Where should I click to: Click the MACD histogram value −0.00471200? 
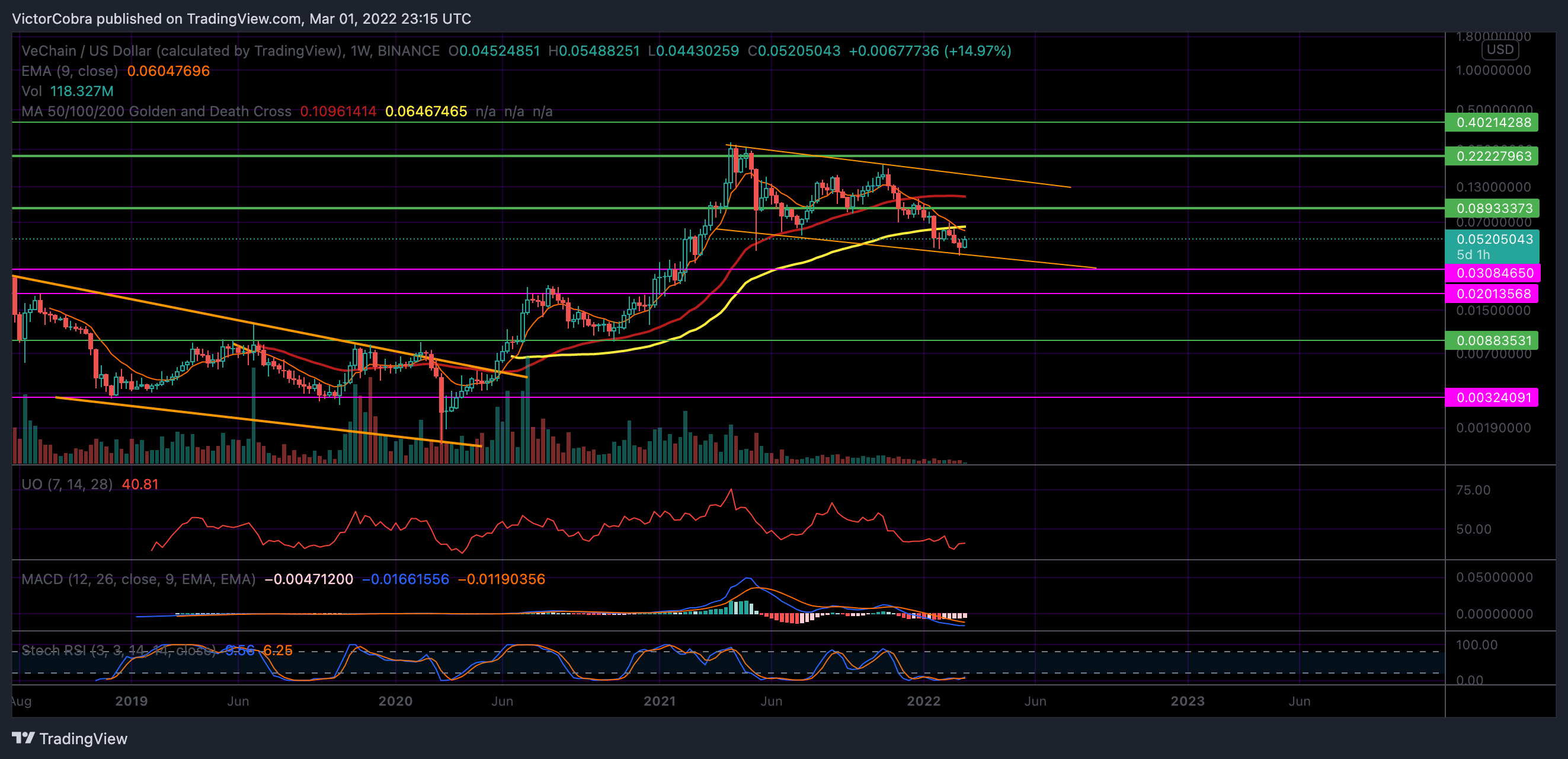pyautogui.click(x=309, y=579)
